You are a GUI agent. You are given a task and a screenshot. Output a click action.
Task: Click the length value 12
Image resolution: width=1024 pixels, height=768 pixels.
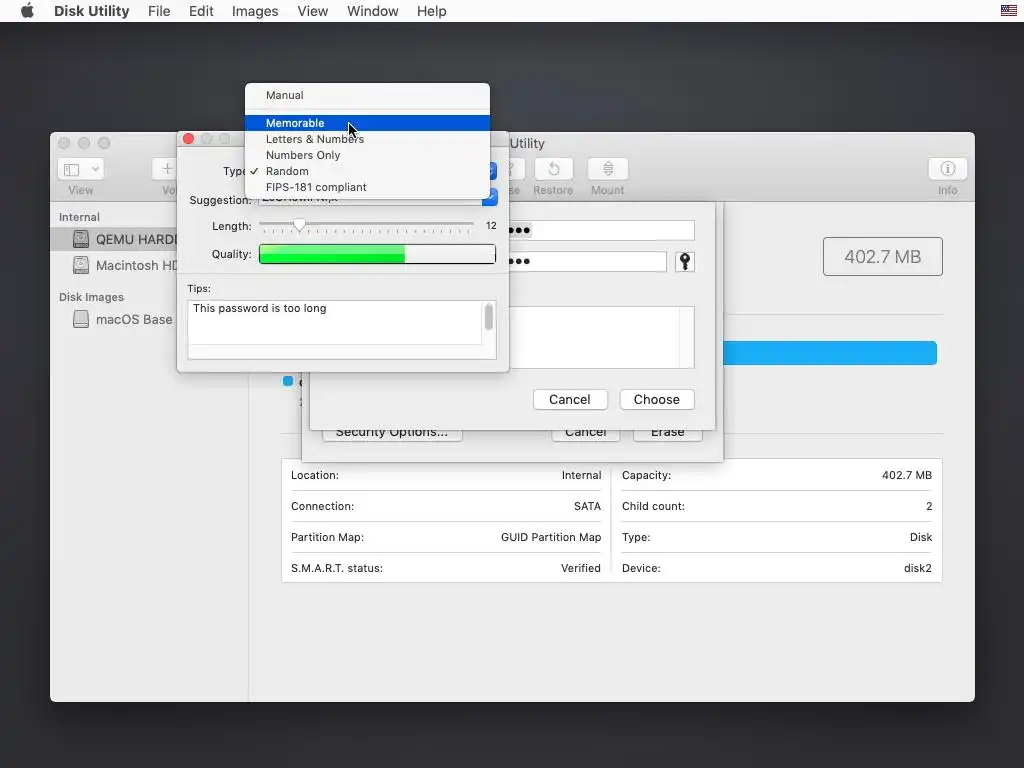click(491, 226)
